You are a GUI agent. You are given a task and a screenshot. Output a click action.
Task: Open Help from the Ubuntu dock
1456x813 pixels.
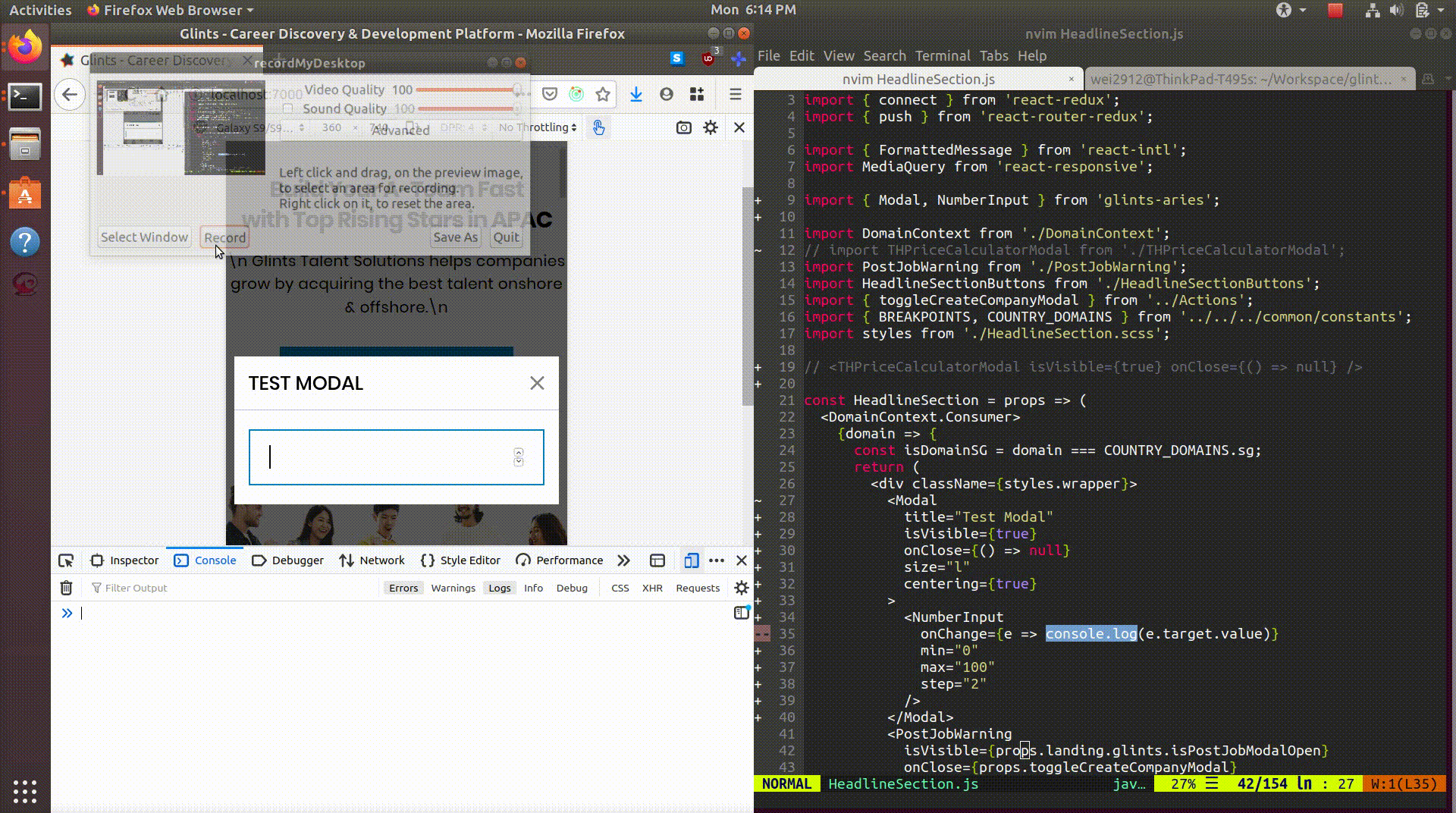tap(25, 242)
